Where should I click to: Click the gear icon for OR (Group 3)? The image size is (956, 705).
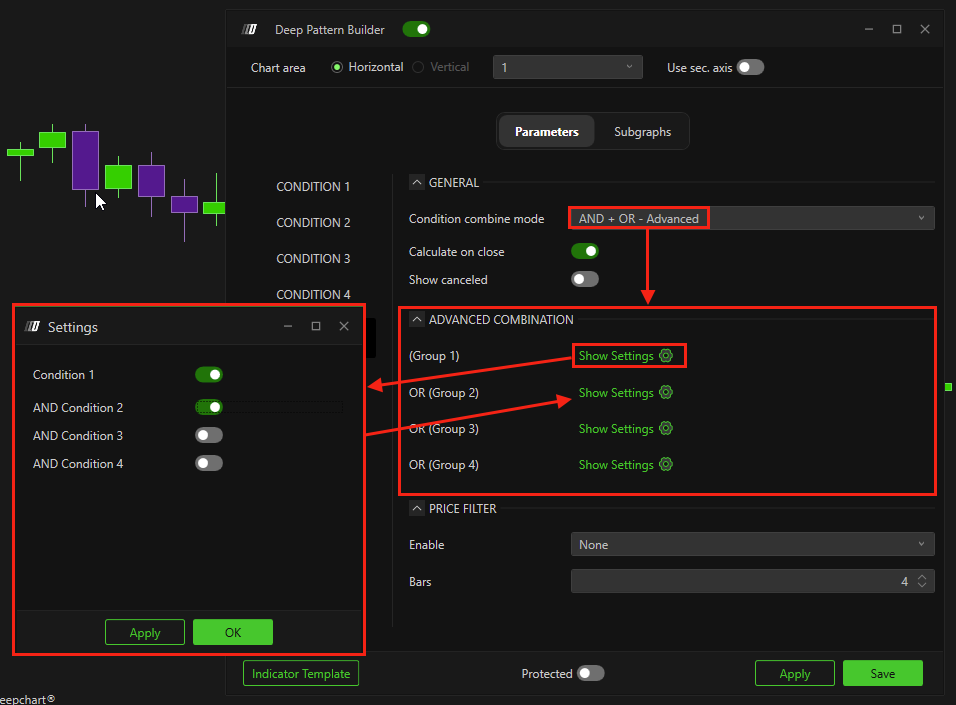[667, 429]
